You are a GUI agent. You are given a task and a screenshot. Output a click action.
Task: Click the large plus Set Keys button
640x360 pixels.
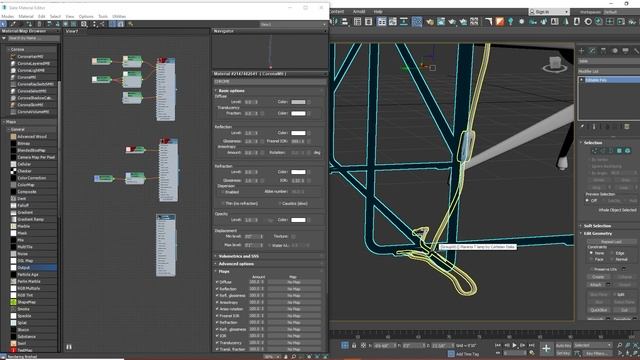pyautogui.click(x=546, y=349)
